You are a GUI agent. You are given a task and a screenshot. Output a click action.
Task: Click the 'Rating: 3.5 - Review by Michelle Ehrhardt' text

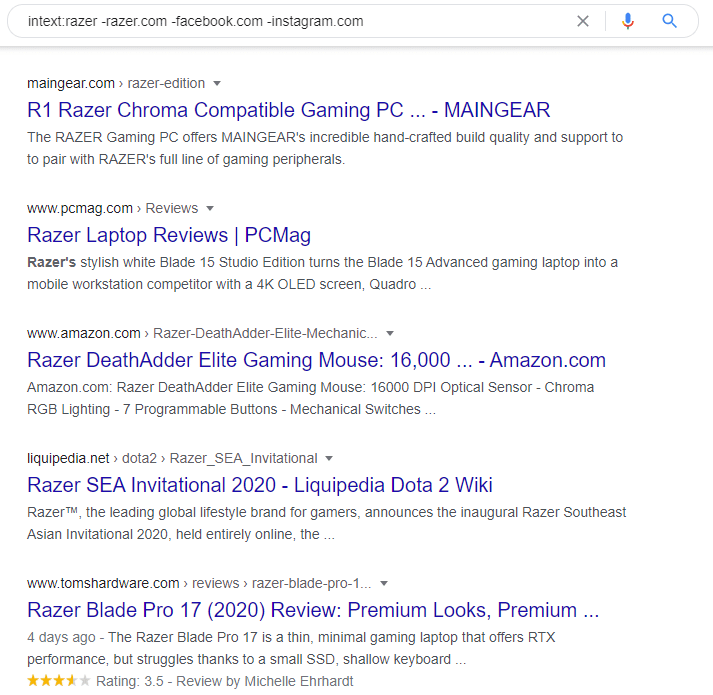click(x=225, y=681)
